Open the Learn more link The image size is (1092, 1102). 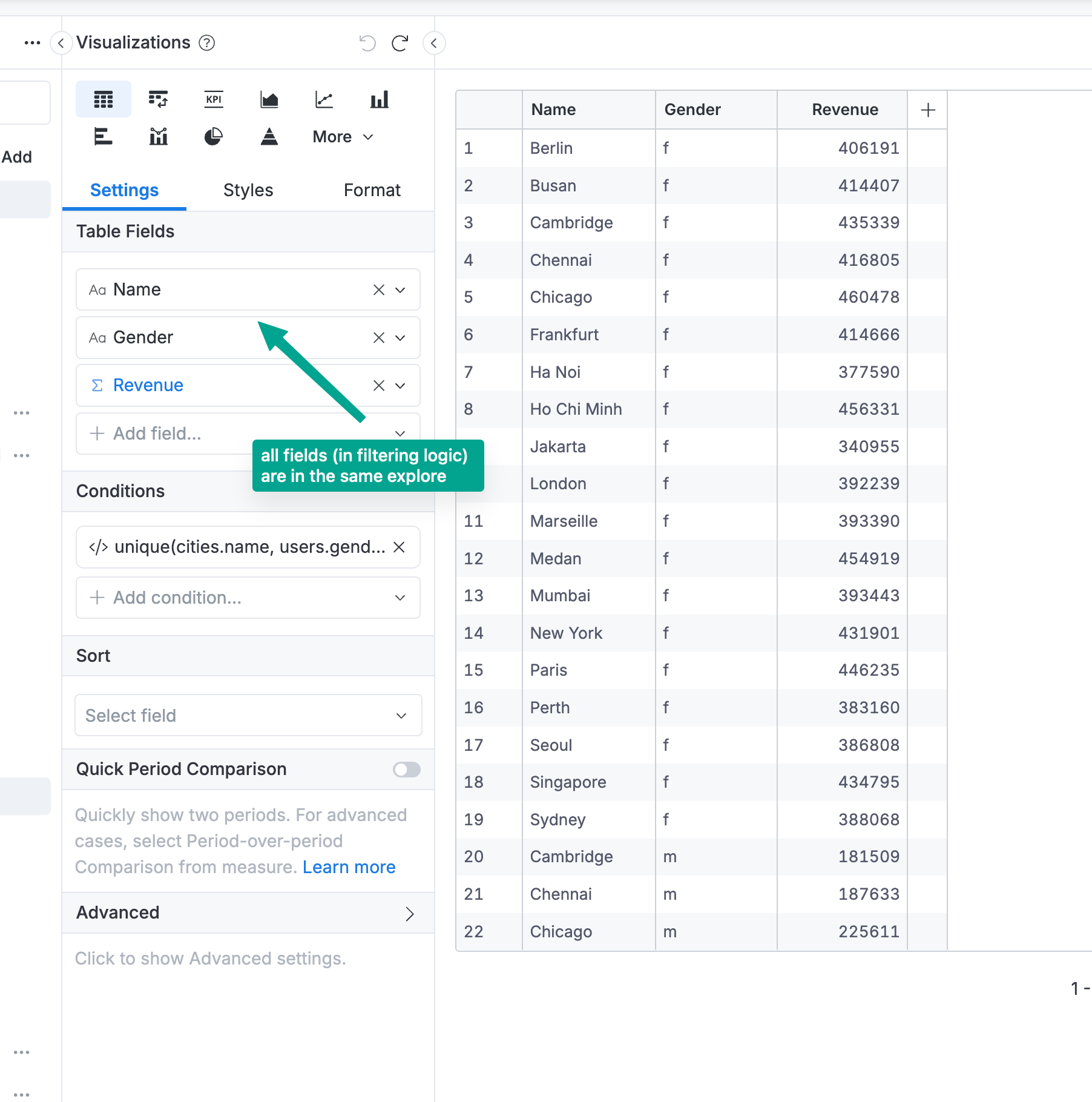pyautogui.click(x=349, y=867)
